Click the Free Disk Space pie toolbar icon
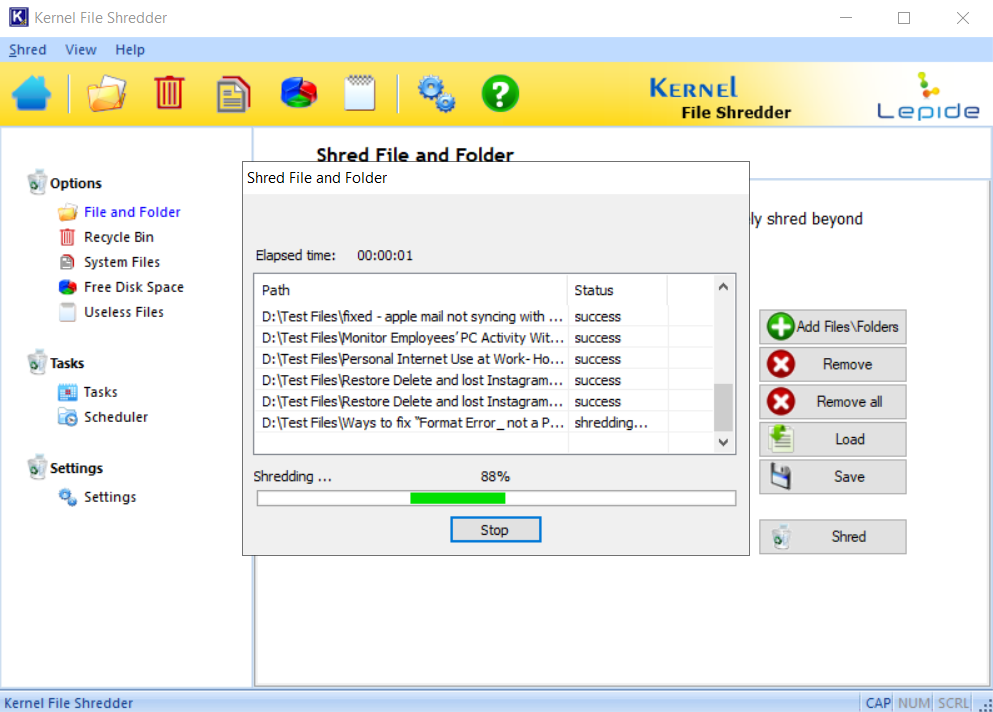 click(299, 93)
